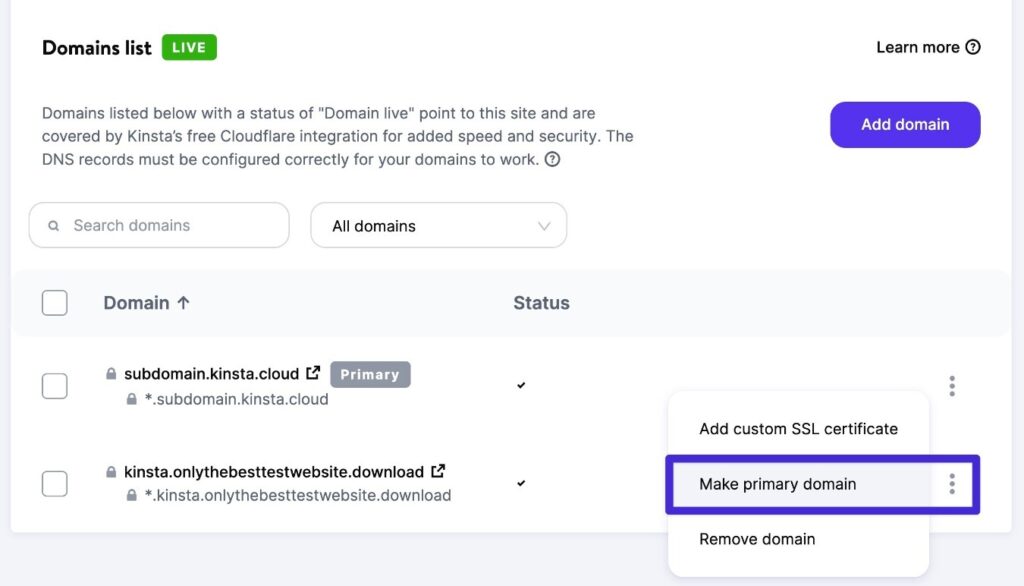The height and width of the screenshot is (586, 1024).
Task: Click the magnifier icon in the search field
Action: [54, 225]
